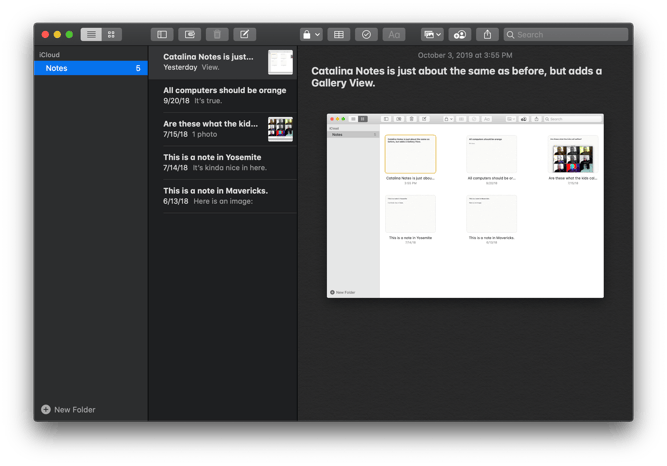Open the This is a note in Mavericks note
Viewport: 667px width, 466px height.
223,196
